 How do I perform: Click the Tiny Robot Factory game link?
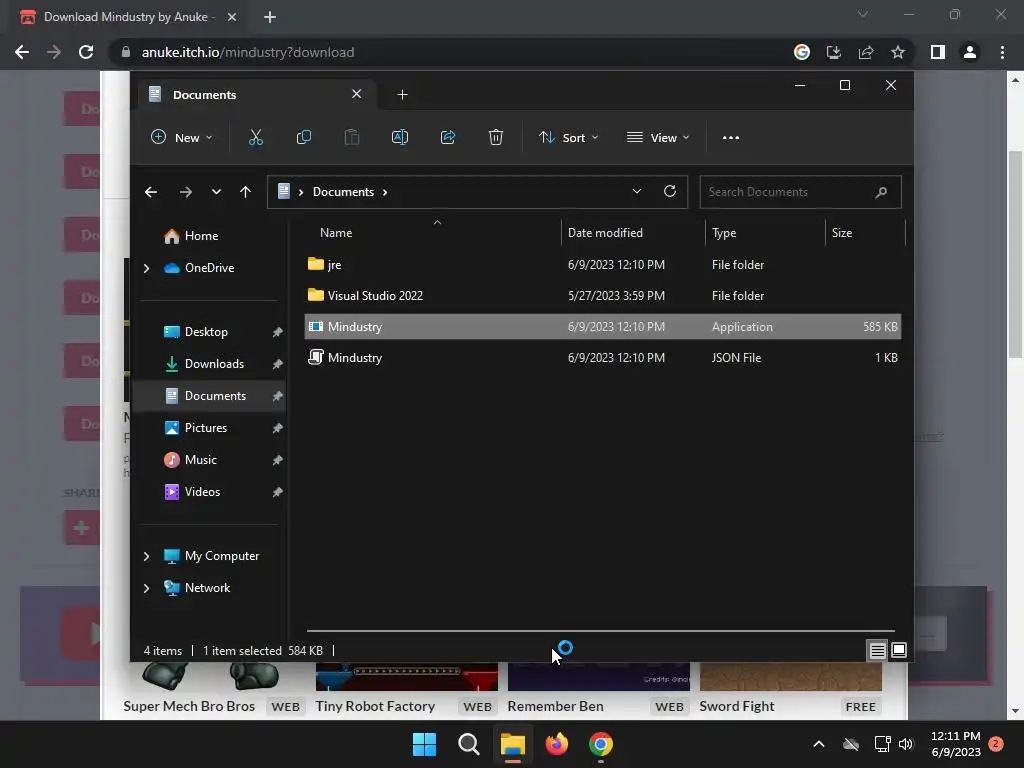click(x=375, y=706)
